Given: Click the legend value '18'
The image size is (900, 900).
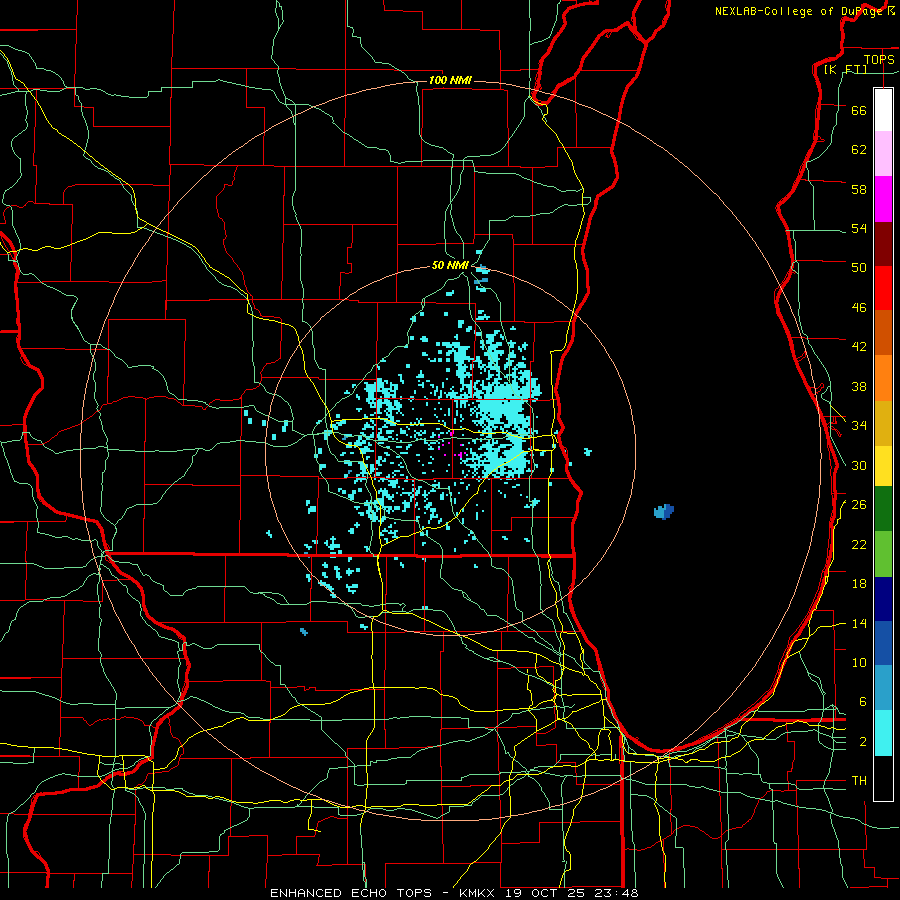Looking at the screenshot, I should pyautogui.click(x=859, y=584).
